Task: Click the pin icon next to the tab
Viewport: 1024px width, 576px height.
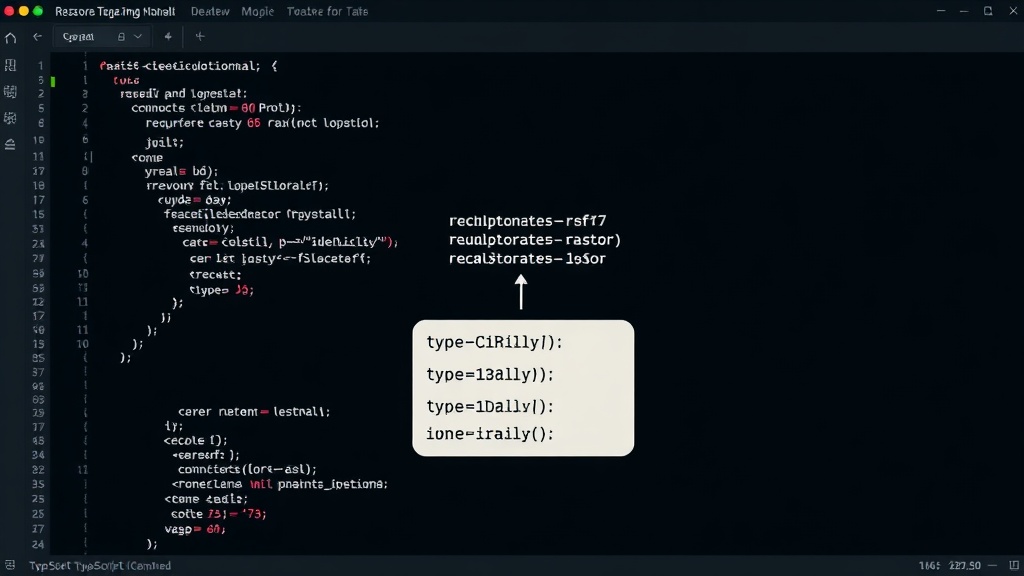Action: (168, 37)
